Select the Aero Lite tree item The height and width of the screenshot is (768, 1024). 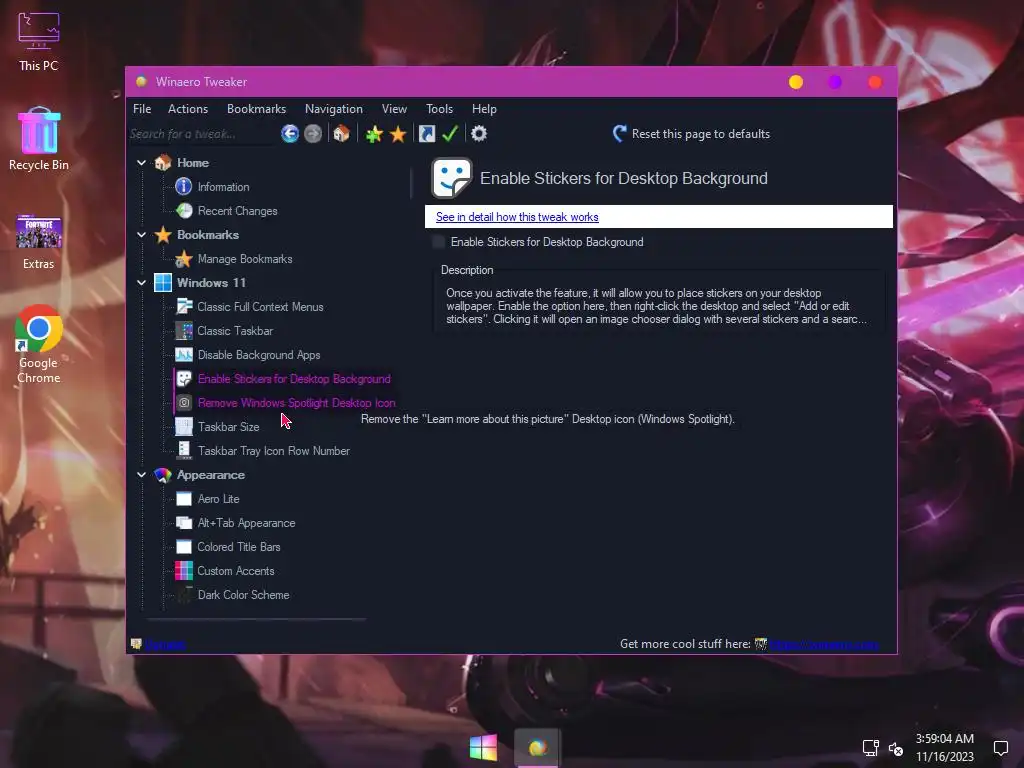[x=218, y=499]
